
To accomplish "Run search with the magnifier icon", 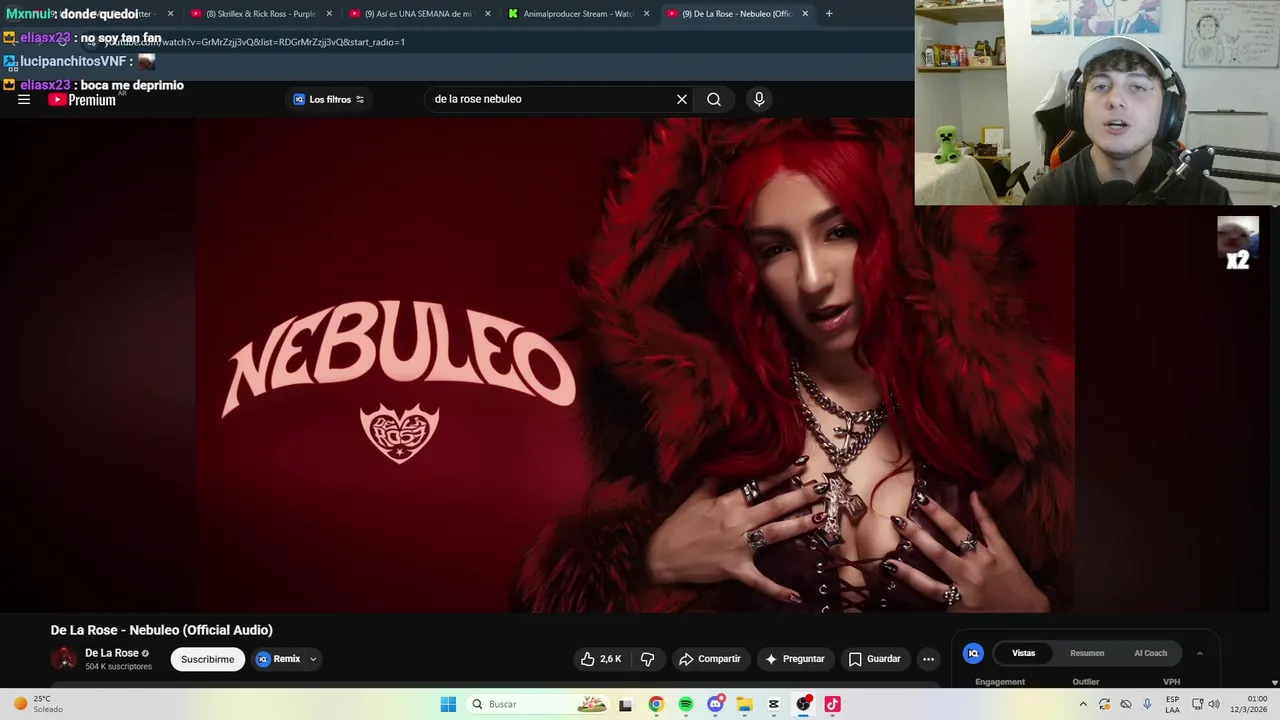I will pos(714,99).
